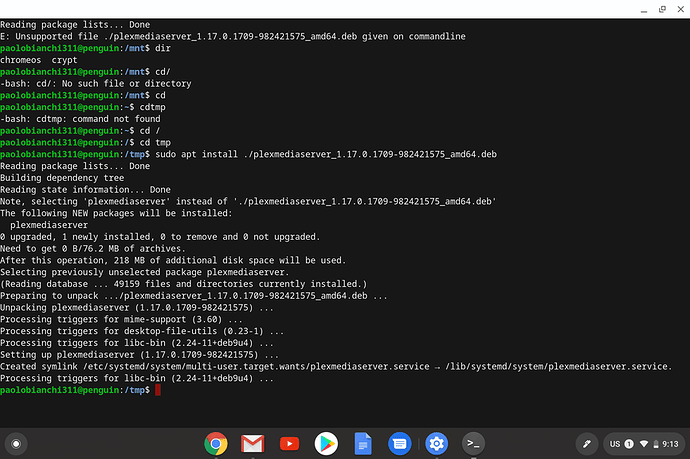The width and height of the screenshot is (690, 459).
Task: Click '0 upgraded, 1 newly installed' line
Action: tap(160, 237)
